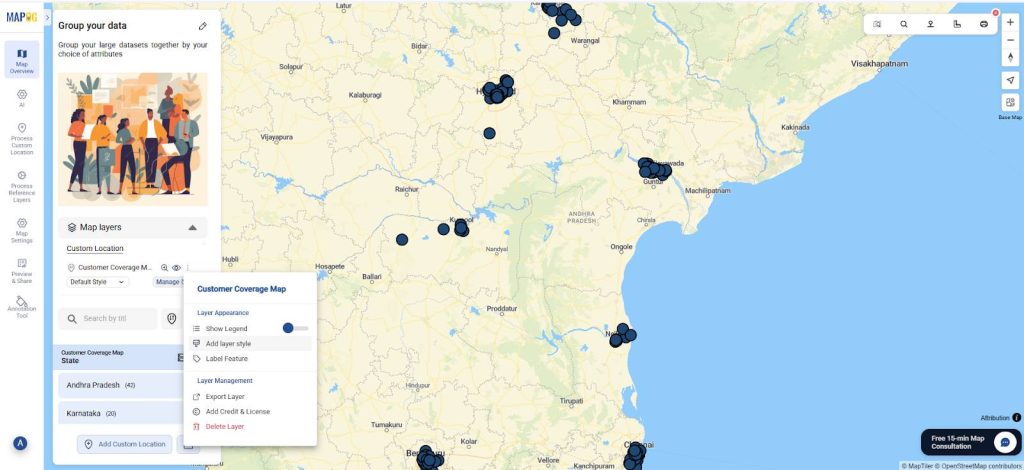
Task: Click the map point near Ballari
Action: tap(402, 240)
